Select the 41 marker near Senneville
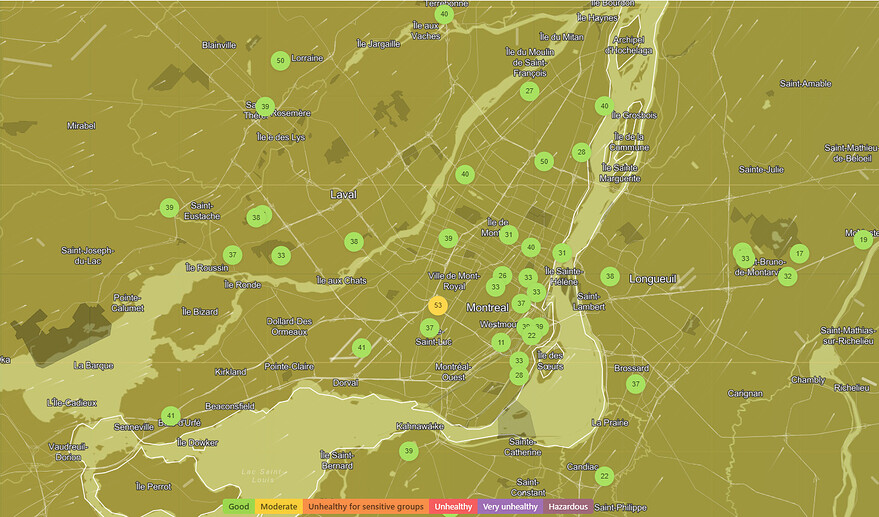 [x=171, y=416]
